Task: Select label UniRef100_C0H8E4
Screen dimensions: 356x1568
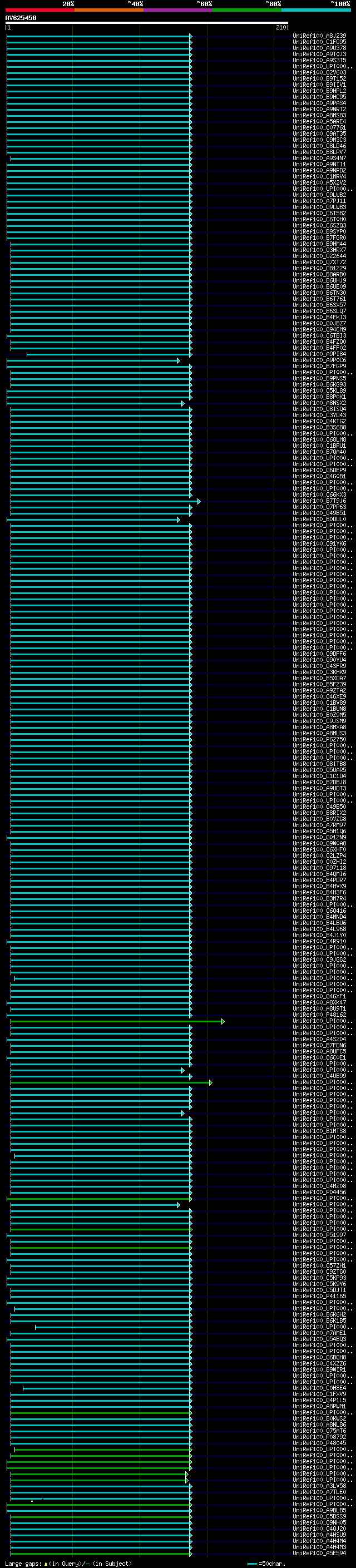Action: [x=319, y=1388]
